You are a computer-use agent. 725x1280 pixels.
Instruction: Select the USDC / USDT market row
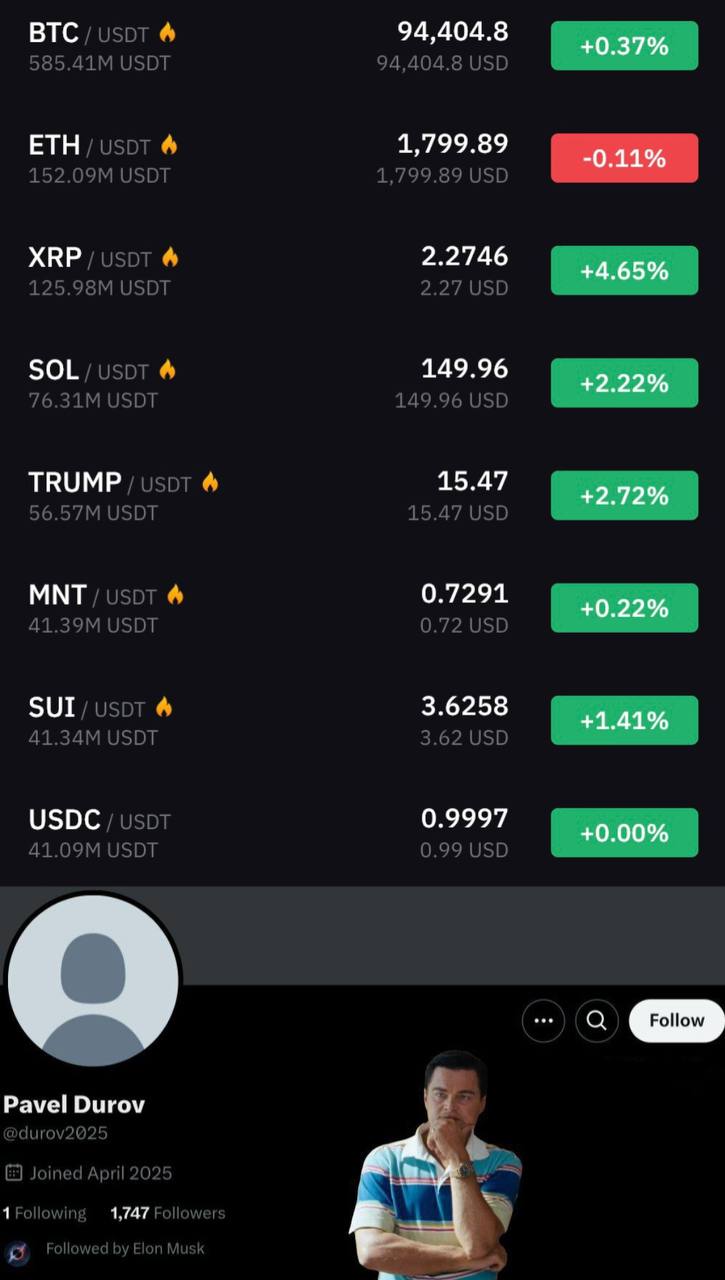click(362, 833)
